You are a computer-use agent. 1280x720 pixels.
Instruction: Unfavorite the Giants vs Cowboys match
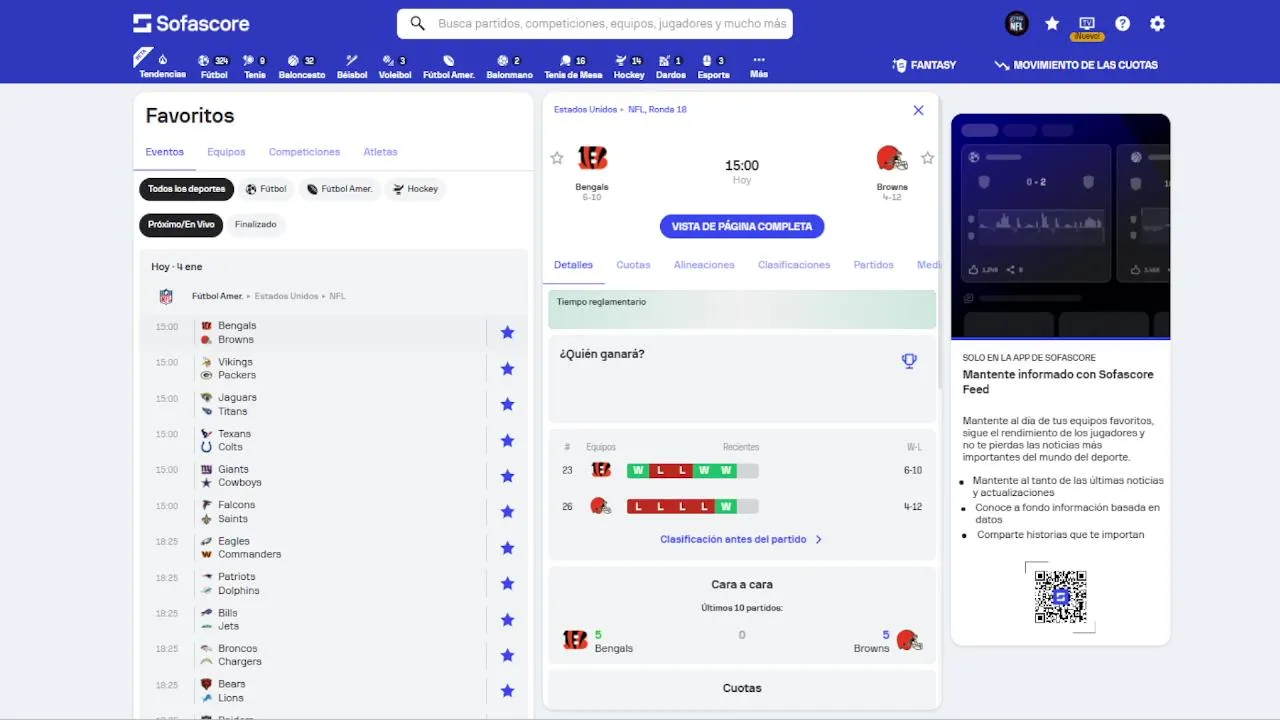click(507, 476)
